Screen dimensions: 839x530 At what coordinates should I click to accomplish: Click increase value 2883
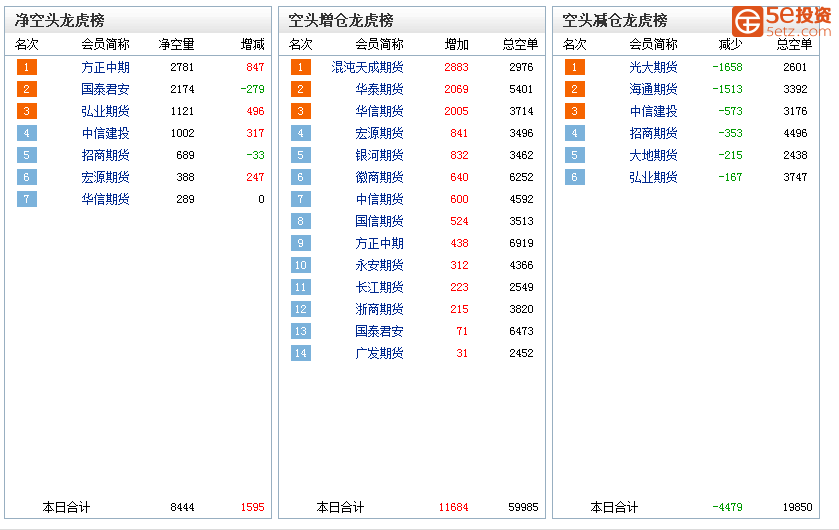456,67
